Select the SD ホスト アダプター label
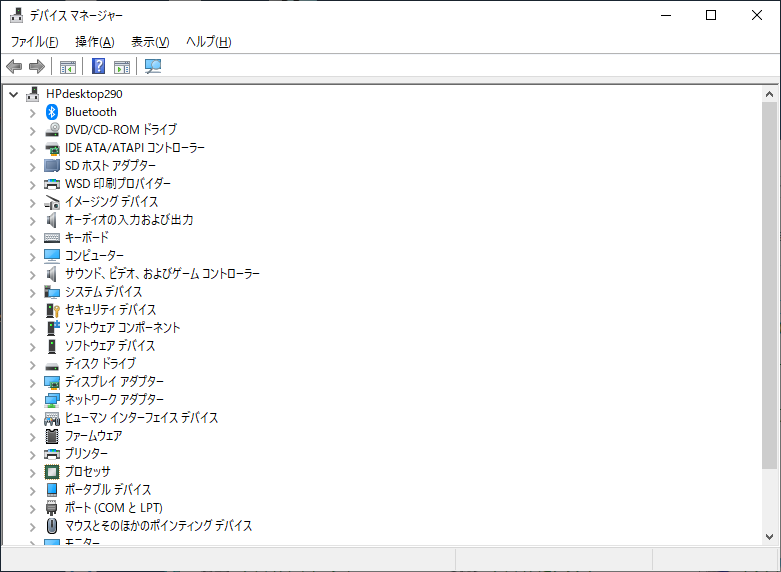Screen dimensions: 781x572 click(111, 166)
